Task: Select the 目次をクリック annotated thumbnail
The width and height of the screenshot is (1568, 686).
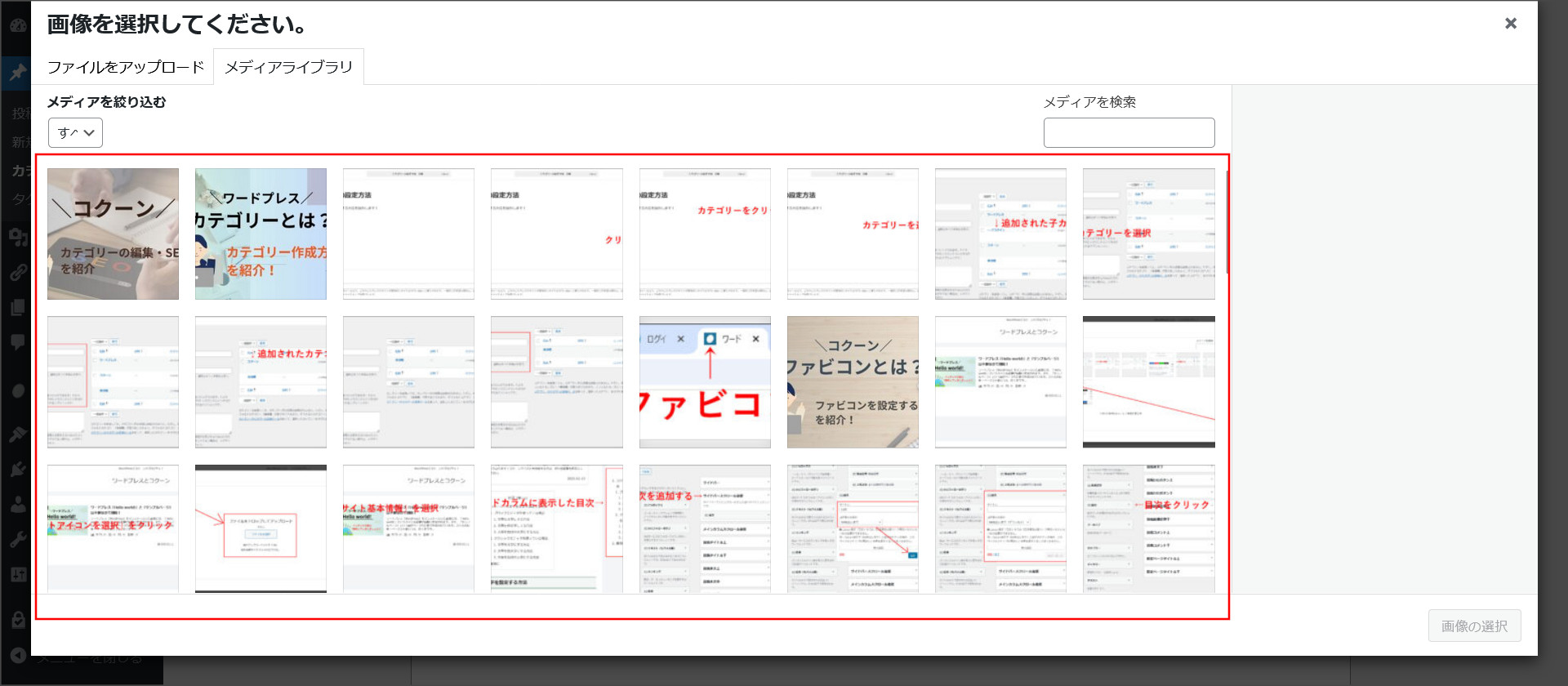Action: (1148, 528)
